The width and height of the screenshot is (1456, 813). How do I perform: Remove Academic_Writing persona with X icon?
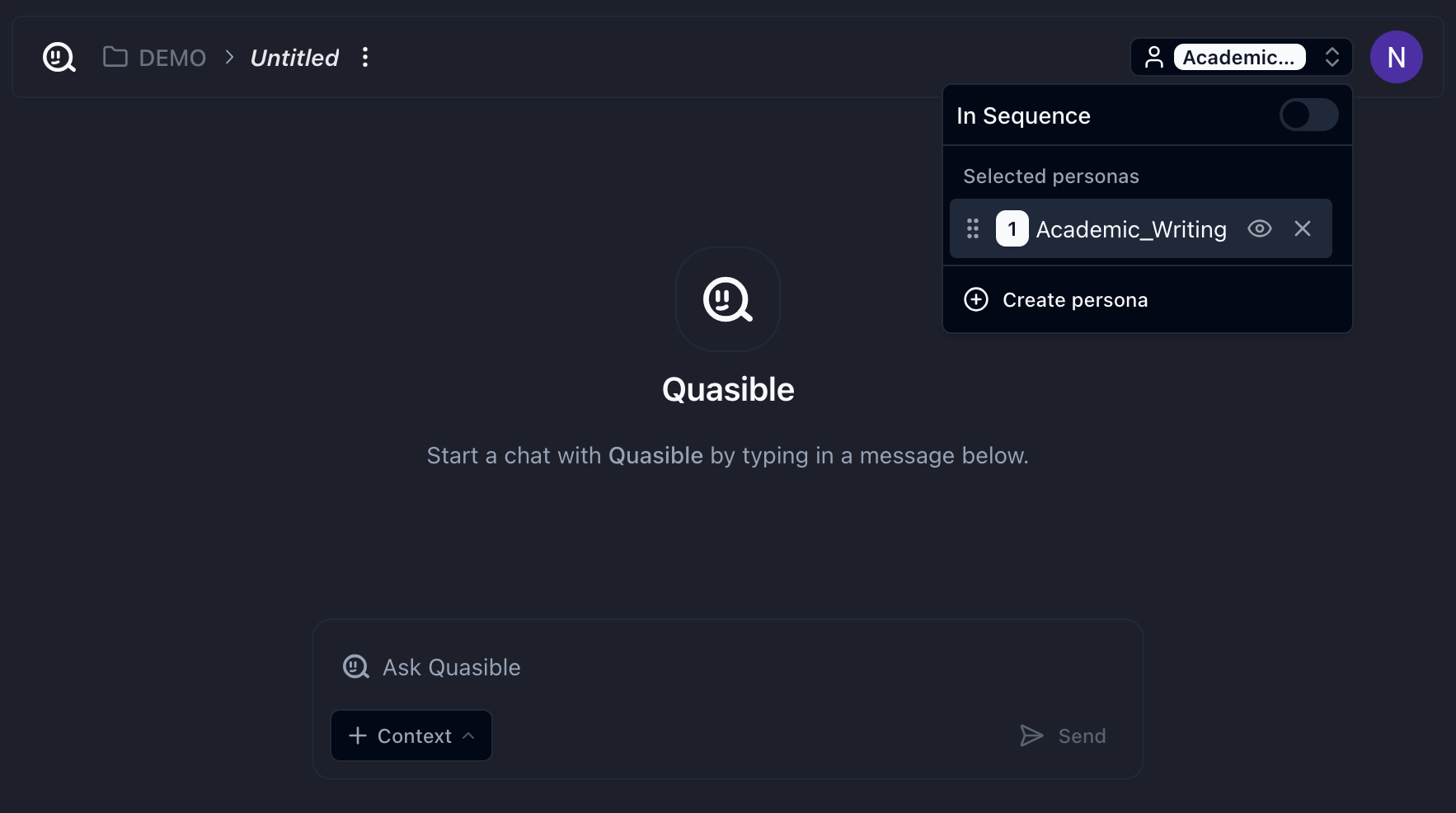[1303, 228]
